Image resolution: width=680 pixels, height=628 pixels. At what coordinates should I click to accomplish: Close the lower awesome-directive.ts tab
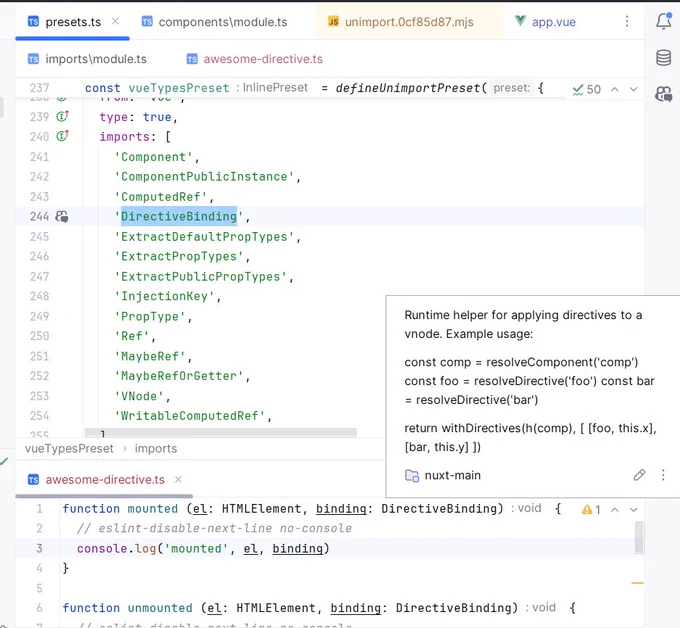point(178,479)
